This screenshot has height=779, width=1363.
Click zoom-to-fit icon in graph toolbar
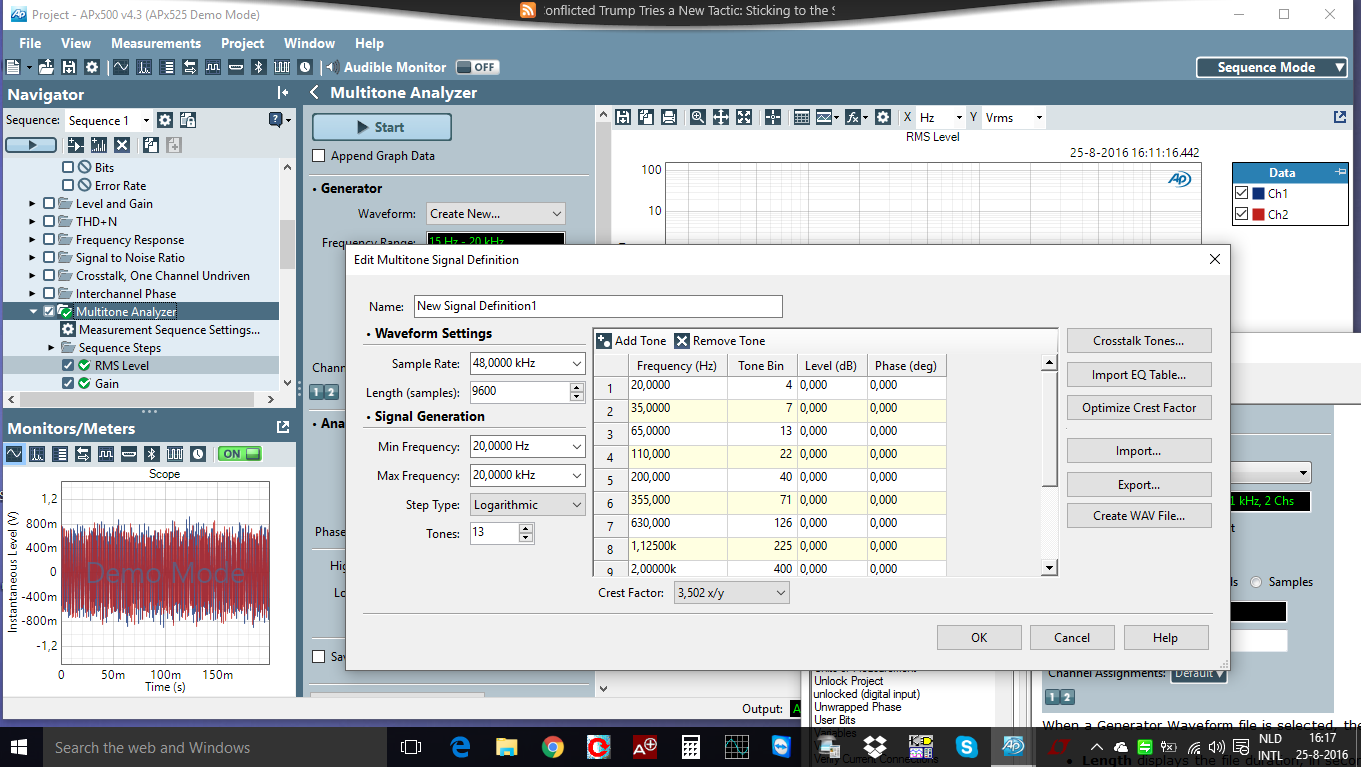tap(744, 117)
